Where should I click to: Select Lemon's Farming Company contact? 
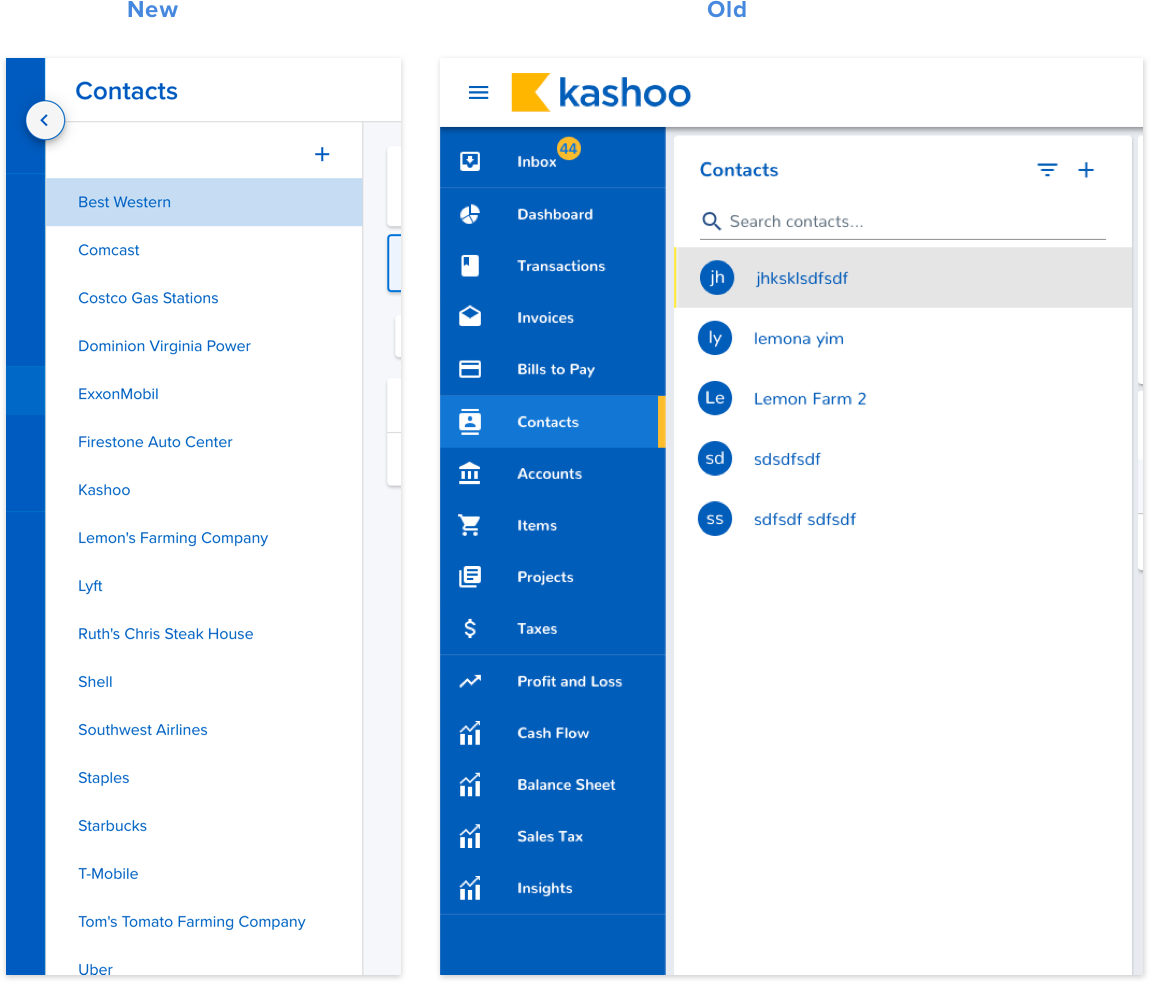(204, 538)
